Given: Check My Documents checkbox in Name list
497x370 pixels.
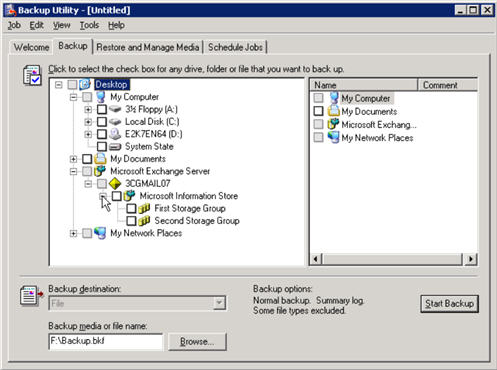Looking at the screenshot, I should [x=318, y=111].
